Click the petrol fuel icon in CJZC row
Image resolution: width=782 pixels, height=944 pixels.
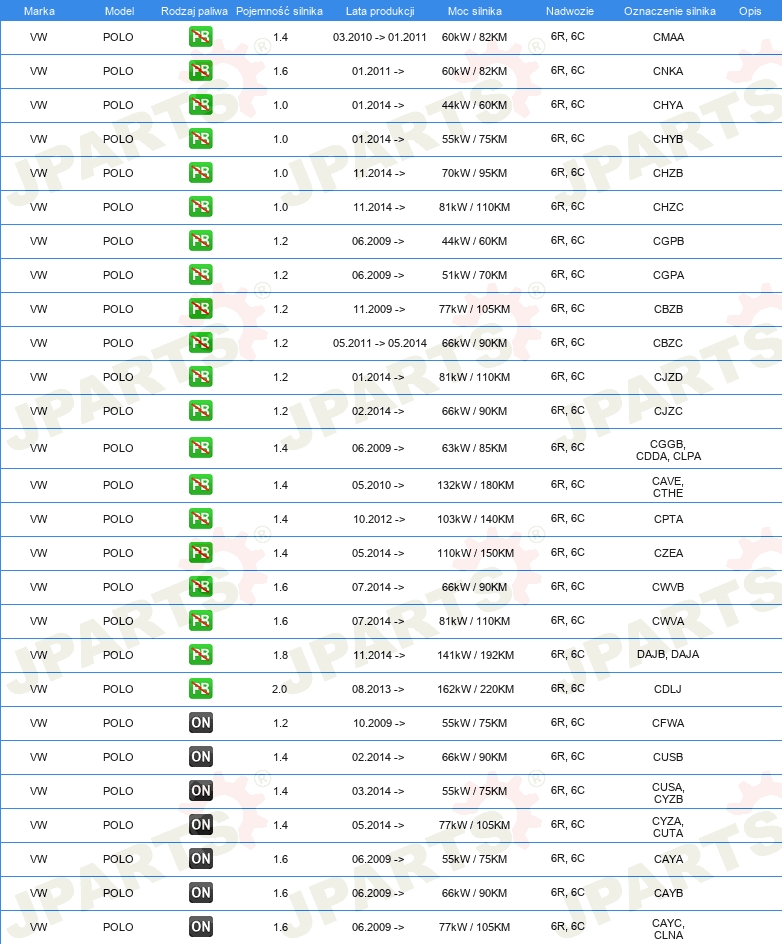[200, 411]
